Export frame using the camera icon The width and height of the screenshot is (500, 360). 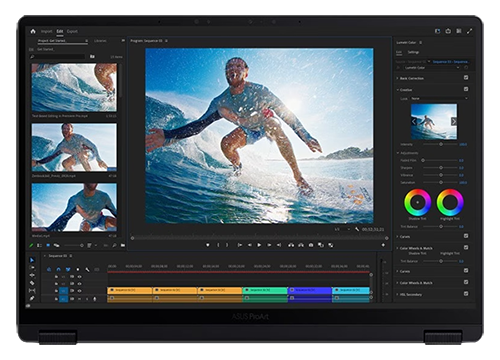[311, 245]
